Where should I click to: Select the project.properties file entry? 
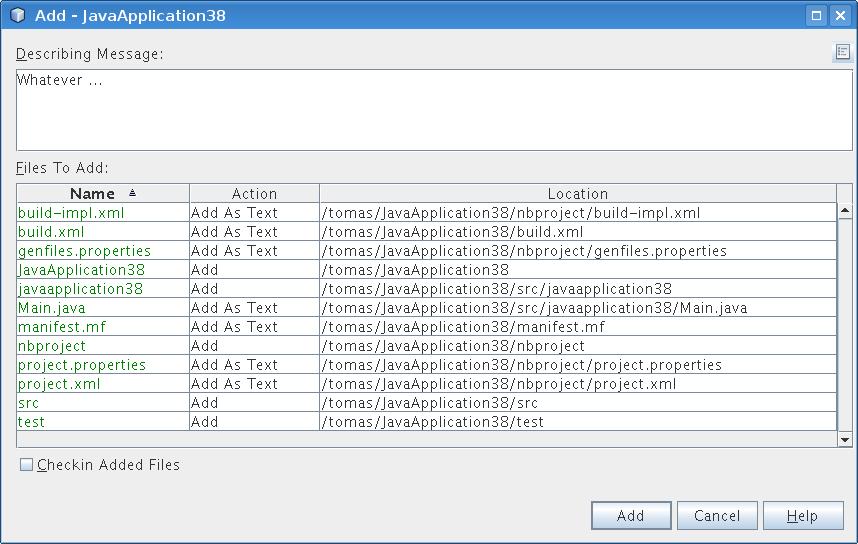coord(82,365)
